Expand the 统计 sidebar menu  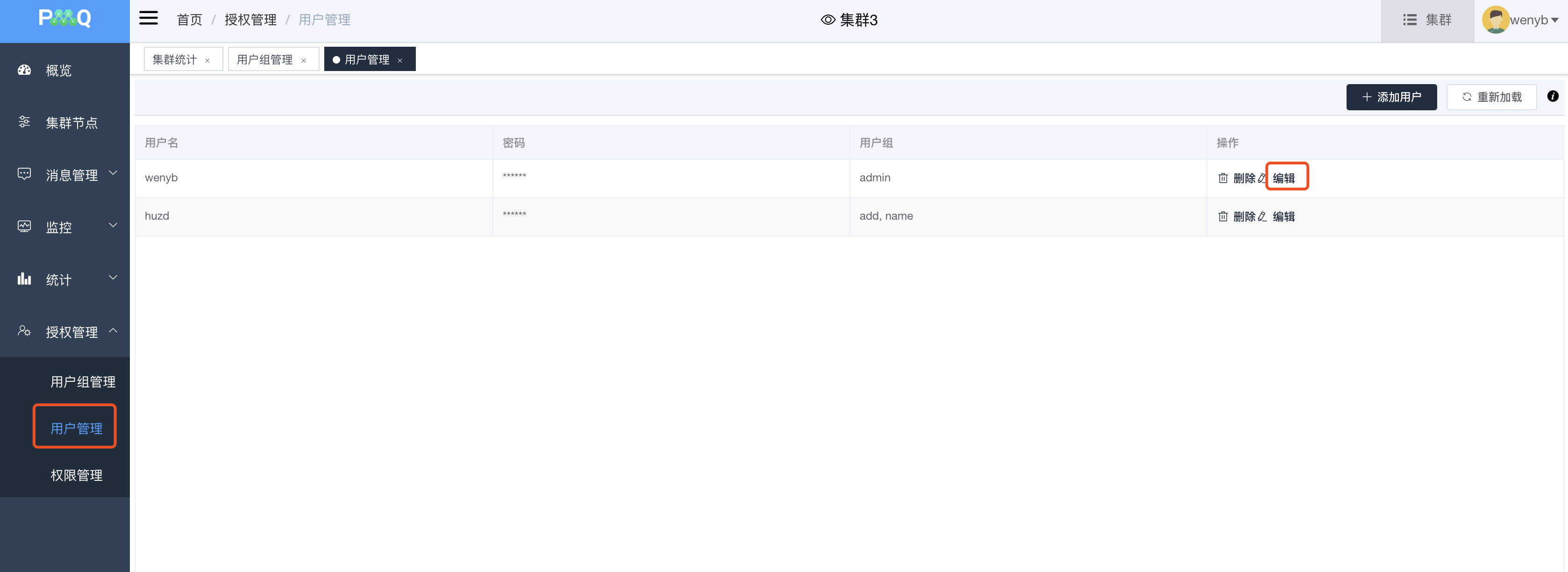click(x=58, y=280)
